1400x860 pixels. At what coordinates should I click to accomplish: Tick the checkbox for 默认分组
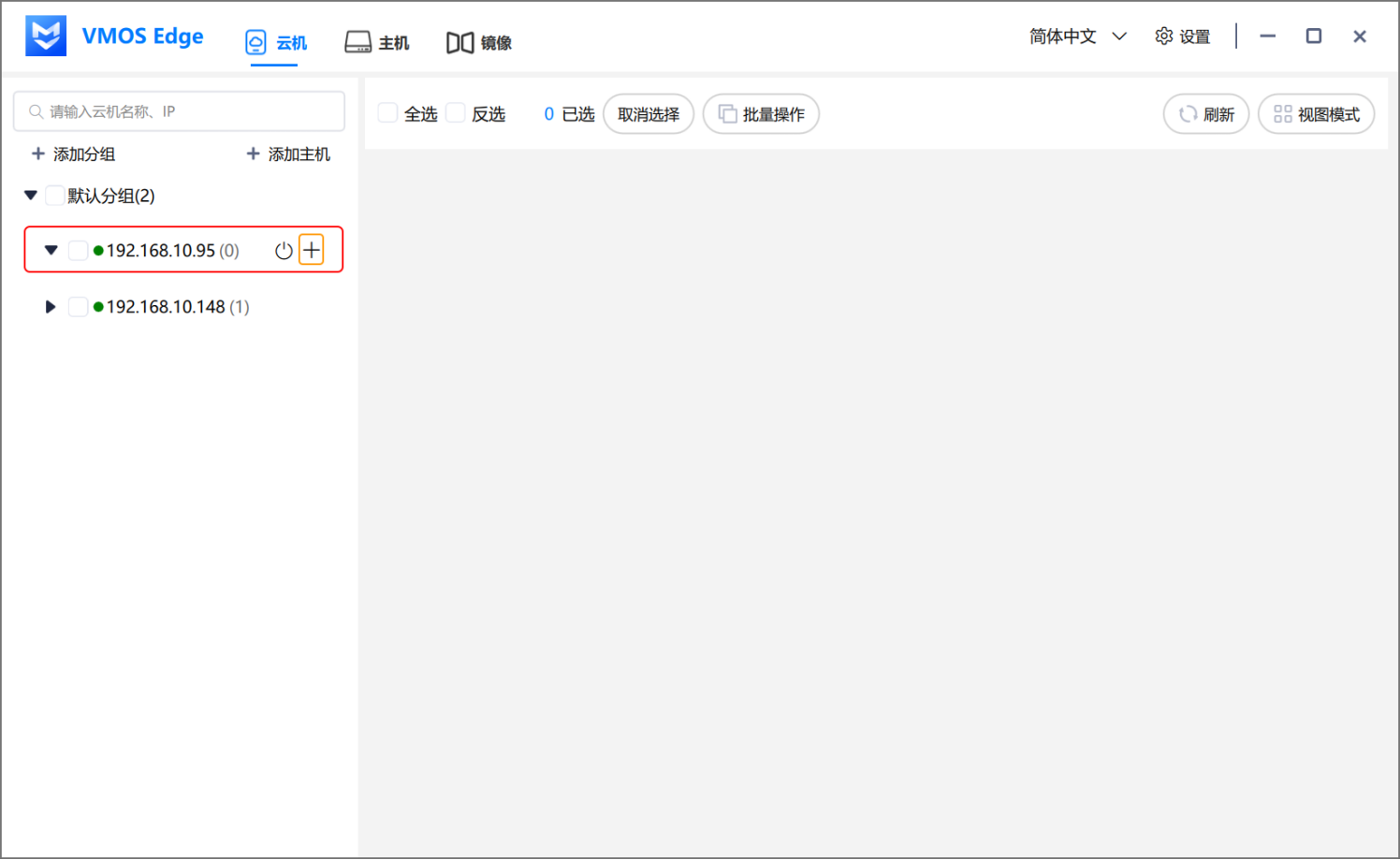pos(54,195)
